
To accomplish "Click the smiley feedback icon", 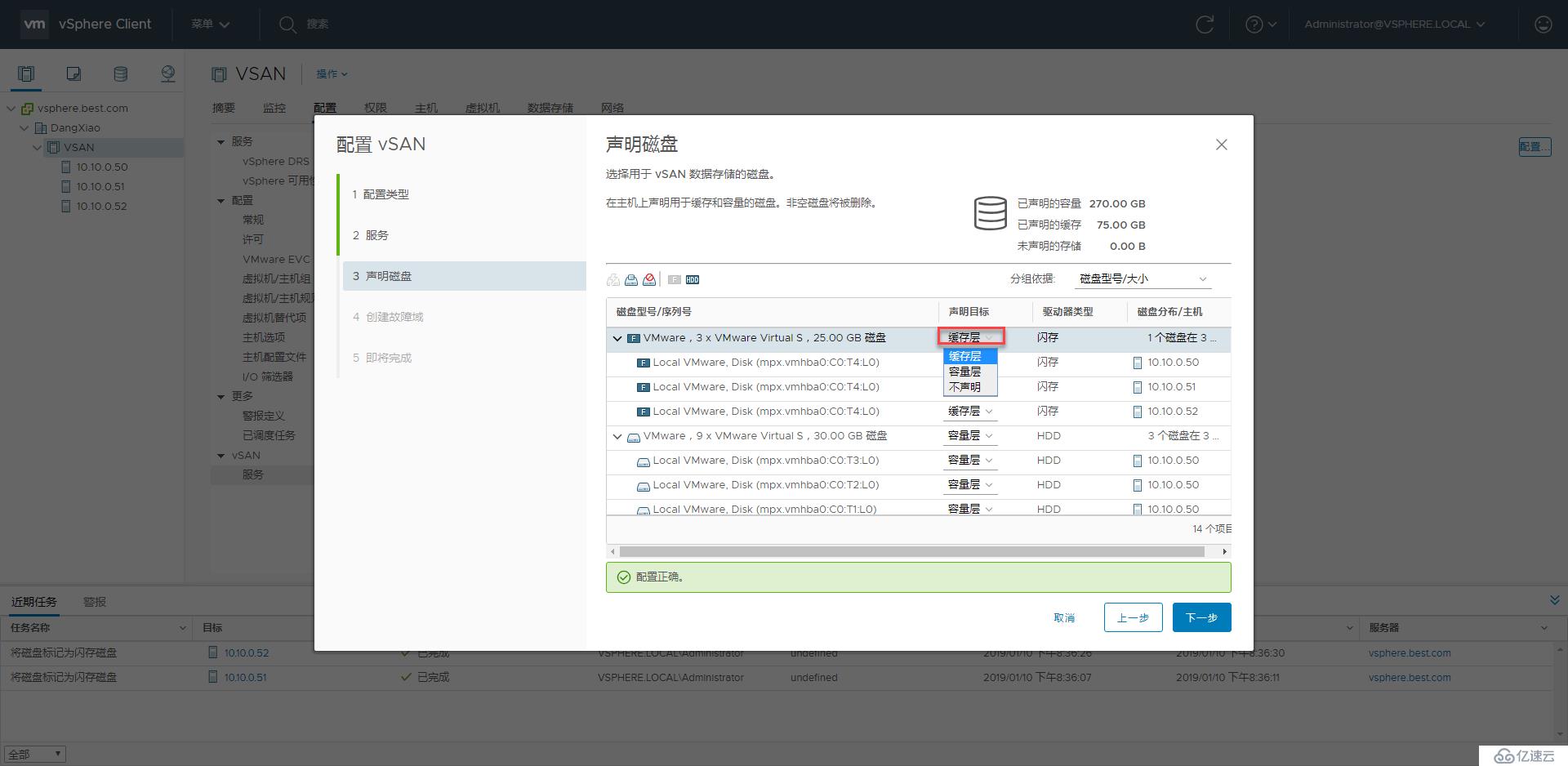I will point(1543,24).
